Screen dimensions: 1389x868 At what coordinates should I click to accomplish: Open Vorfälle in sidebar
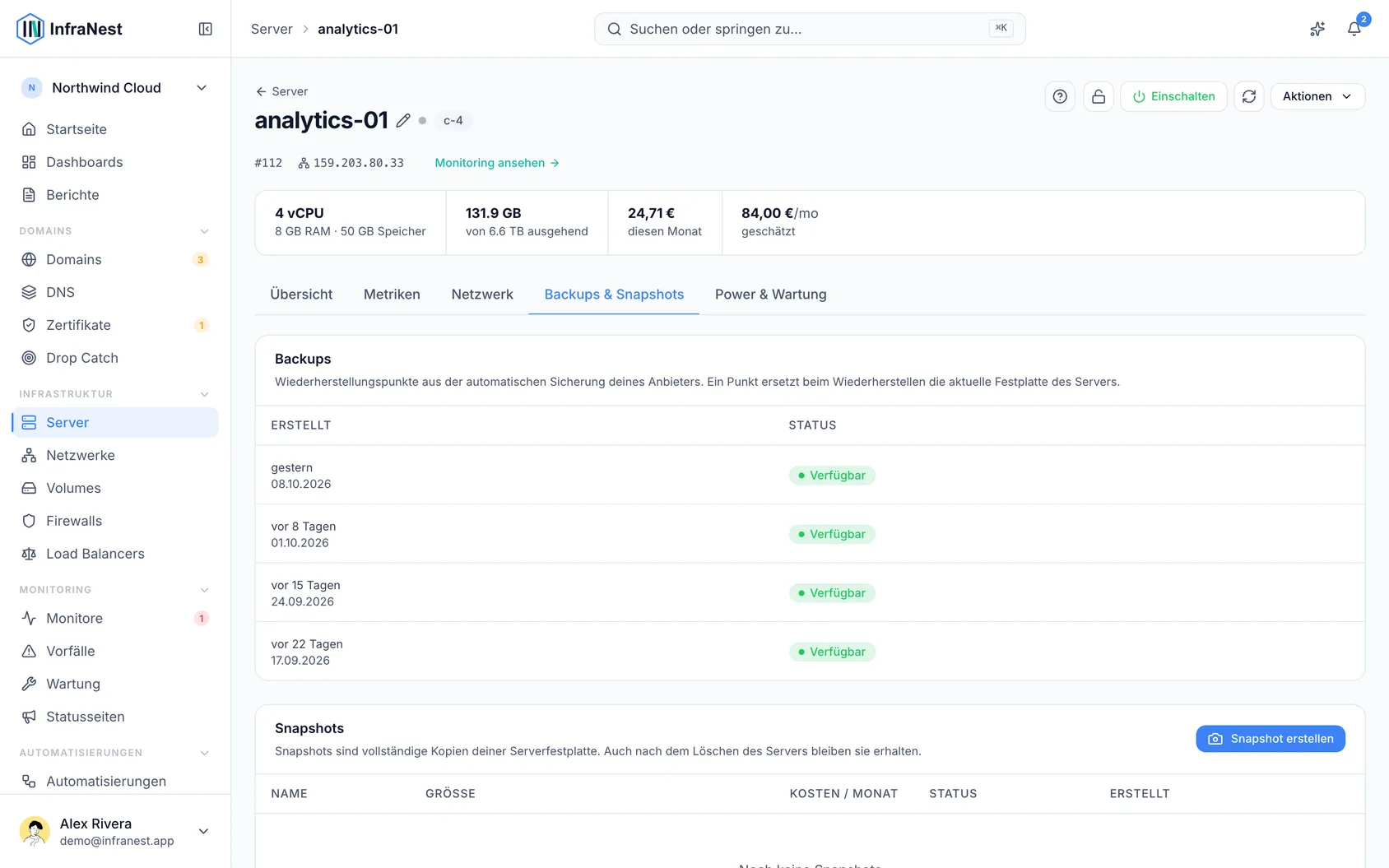click(x=115, y=651)
